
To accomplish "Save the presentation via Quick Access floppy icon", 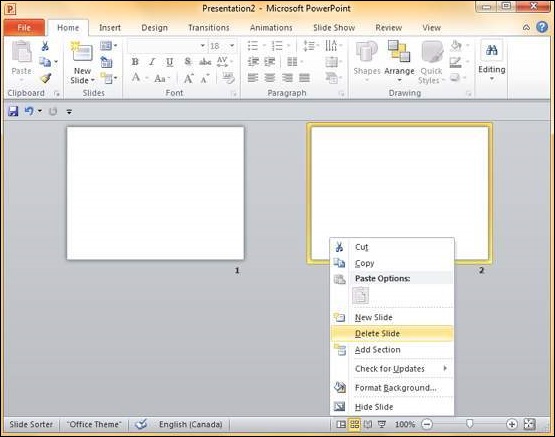I will pyautogui.click(x=13, y=111).
